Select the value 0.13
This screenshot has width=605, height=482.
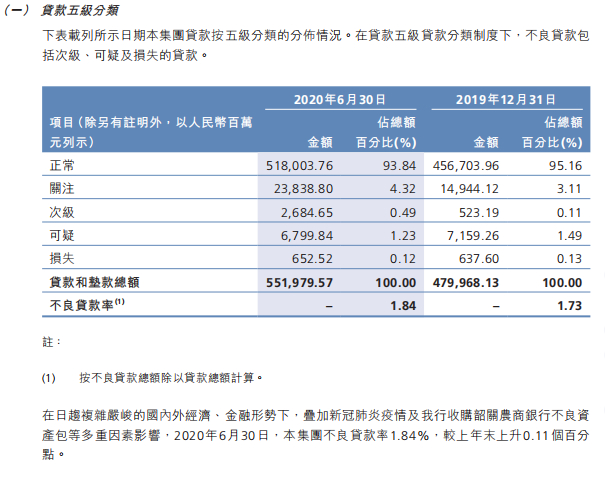click(x=569, y=259)
